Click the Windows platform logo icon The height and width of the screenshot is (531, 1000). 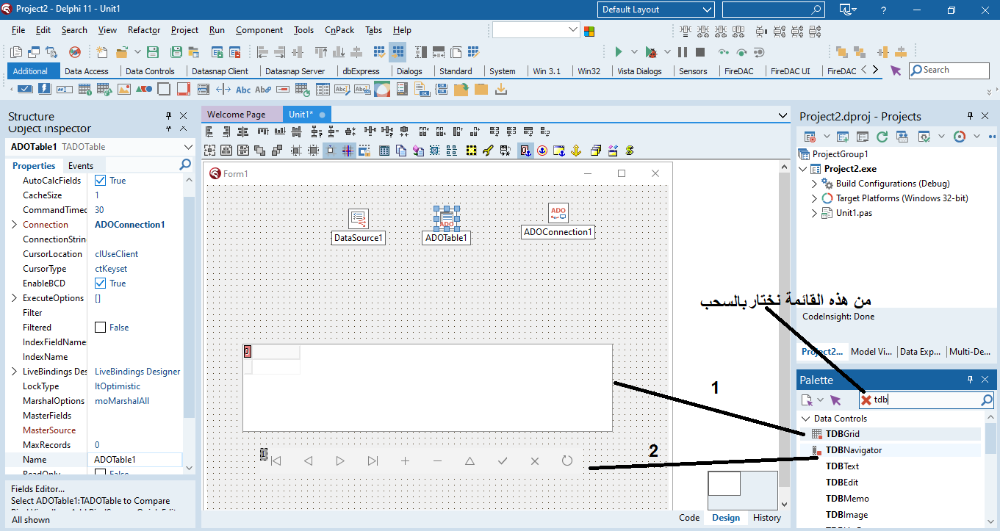pos(589,31)
